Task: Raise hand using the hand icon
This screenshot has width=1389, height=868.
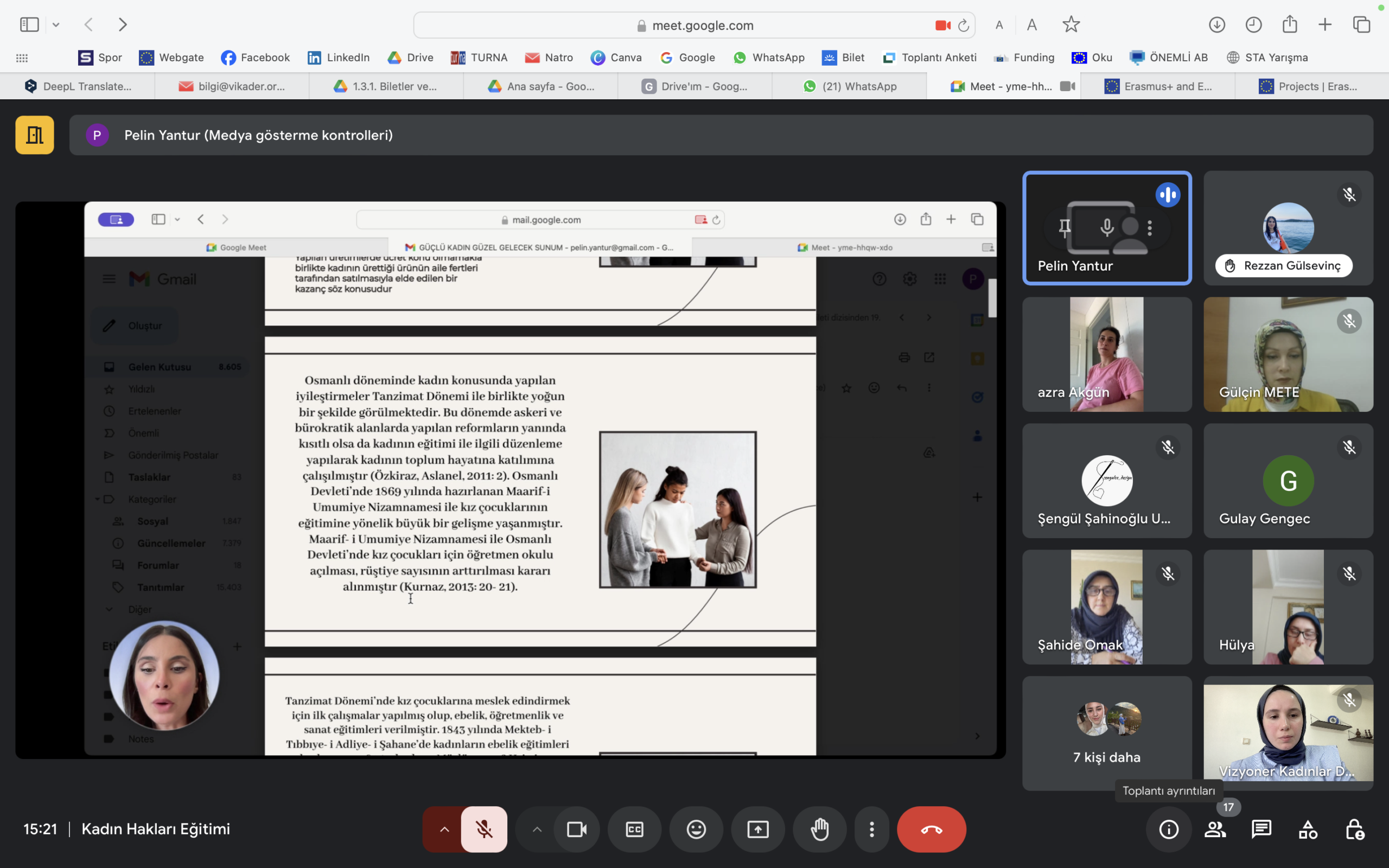Action: click(x=820, y=829)
